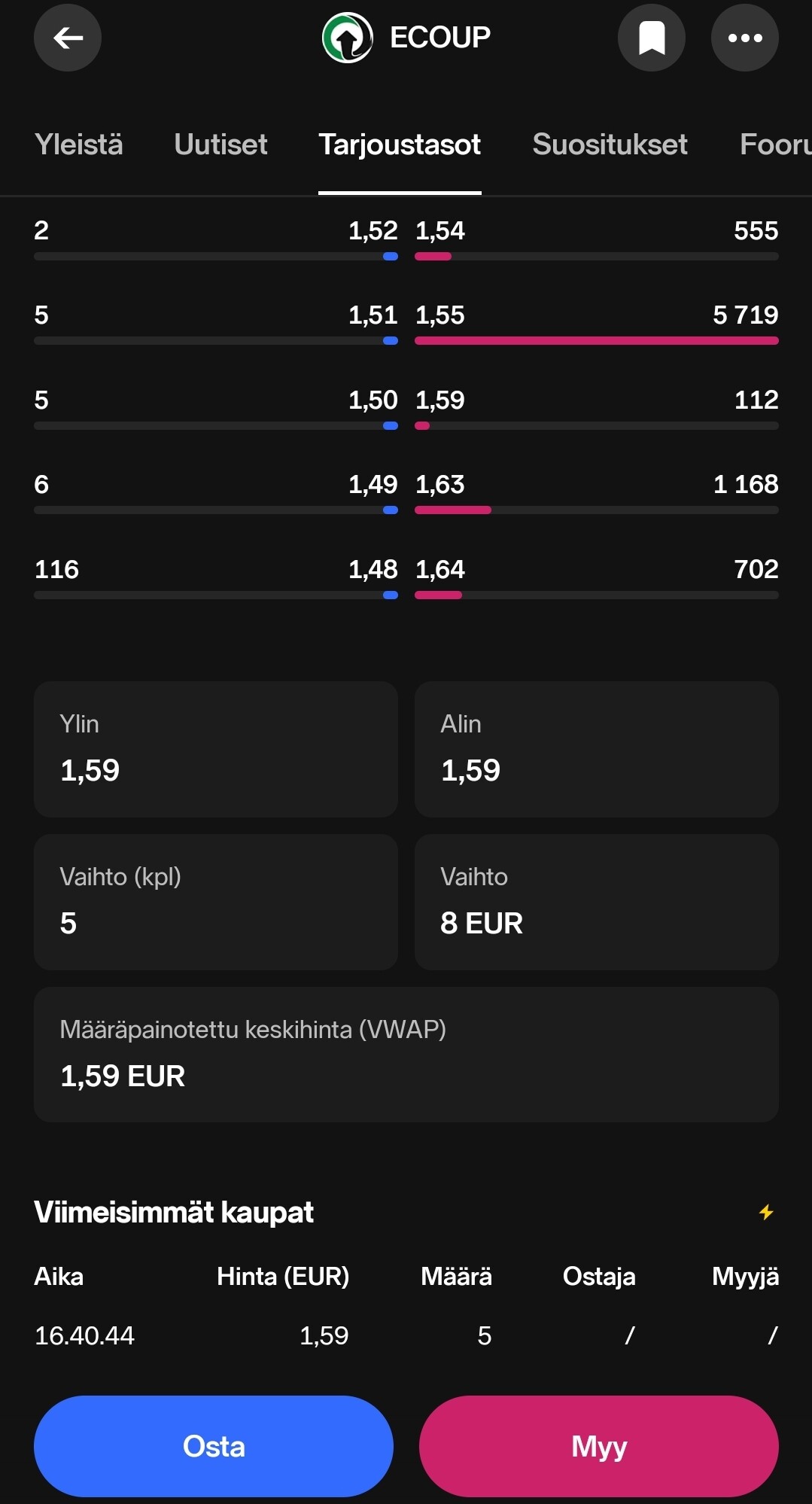Tap the VWAP average price card
The image size is (812, 1504).
tap(406, 1054)
